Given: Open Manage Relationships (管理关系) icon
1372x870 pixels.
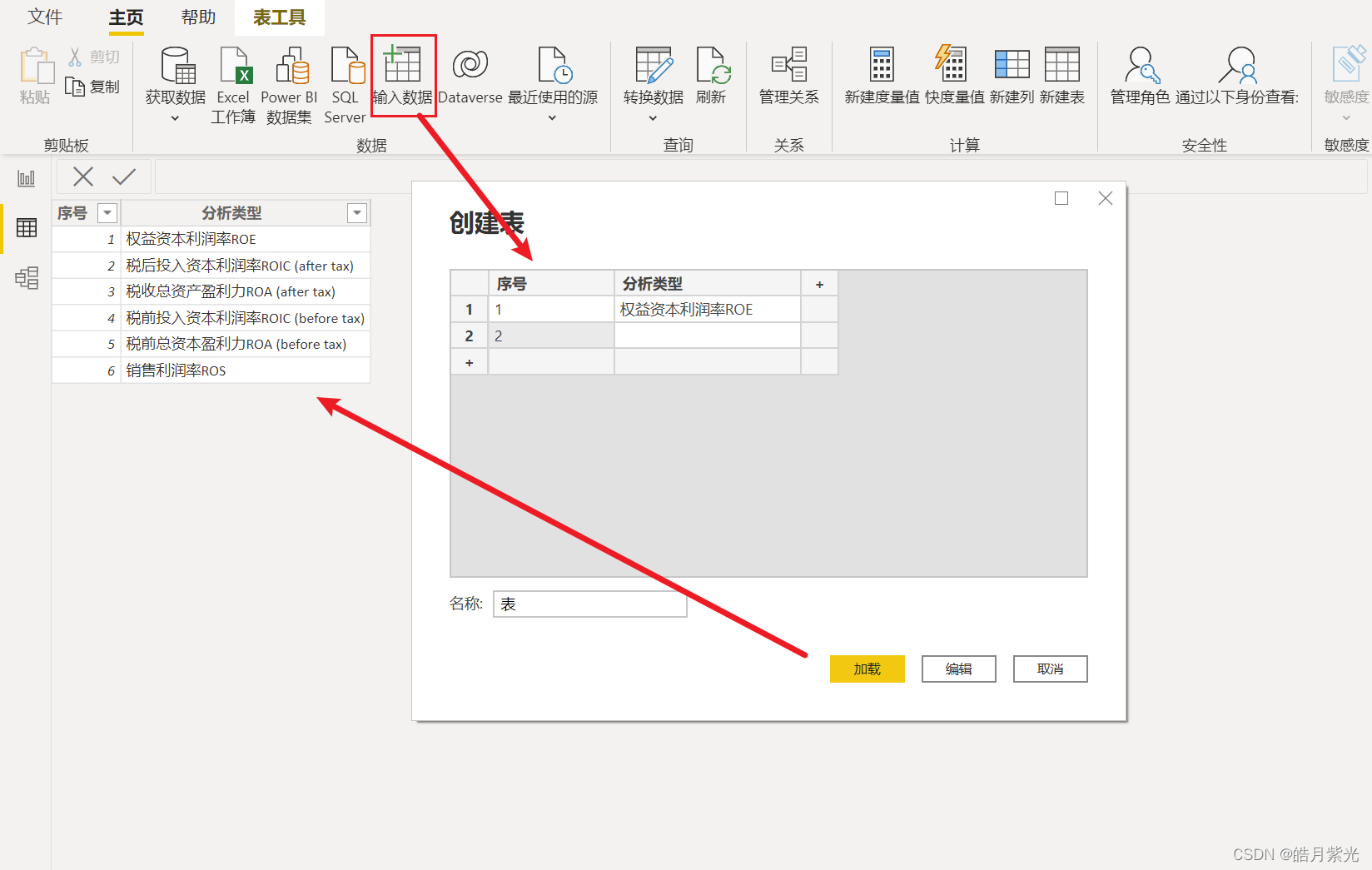Looking at the screenshot, I should 789,65.
